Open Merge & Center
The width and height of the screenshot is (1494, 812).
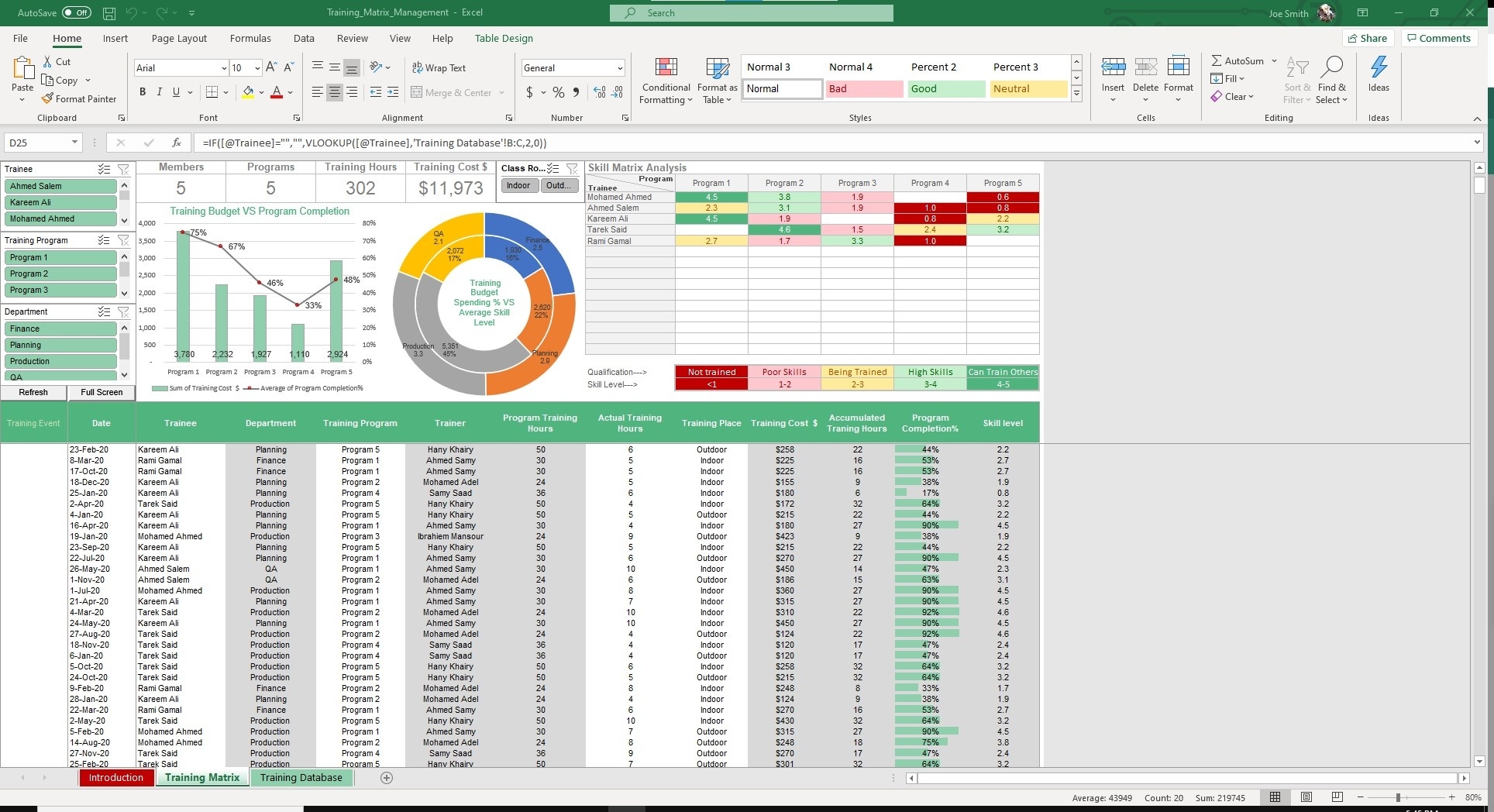[x=457, y=92]
